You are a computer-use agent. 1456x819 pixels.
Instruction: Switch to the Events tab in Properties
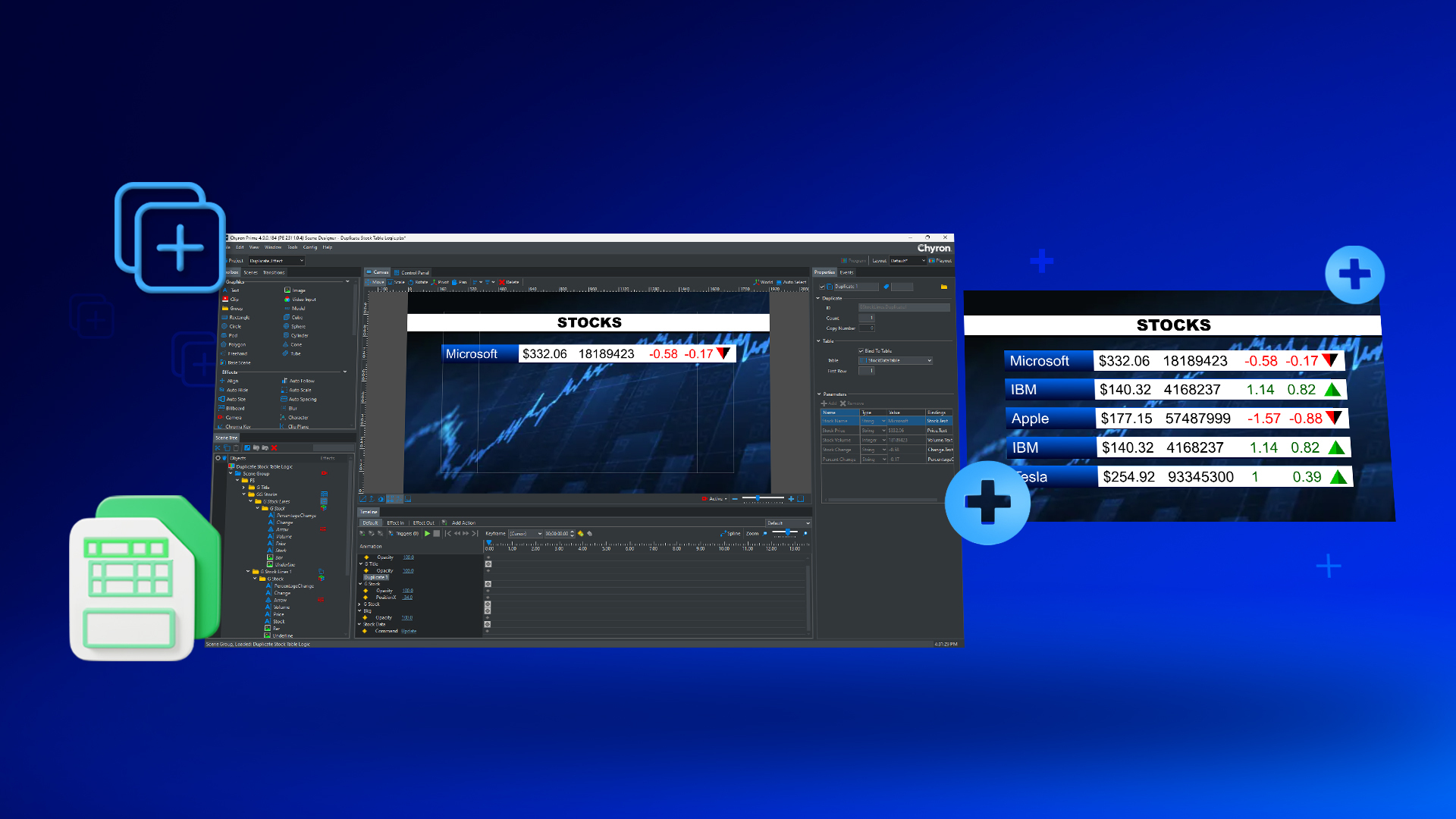[846, 272]
